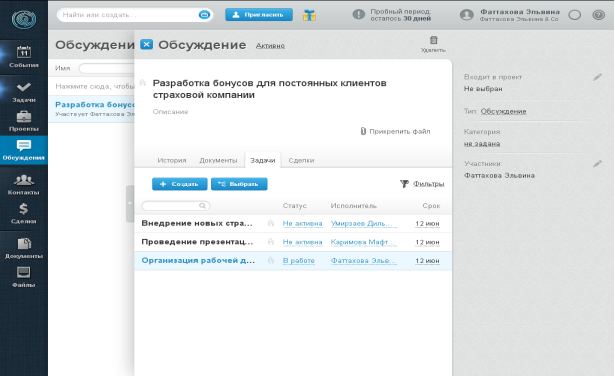Open task 'Организация рабочей д...'
The image size is (615, 376).
pos(198,260)
